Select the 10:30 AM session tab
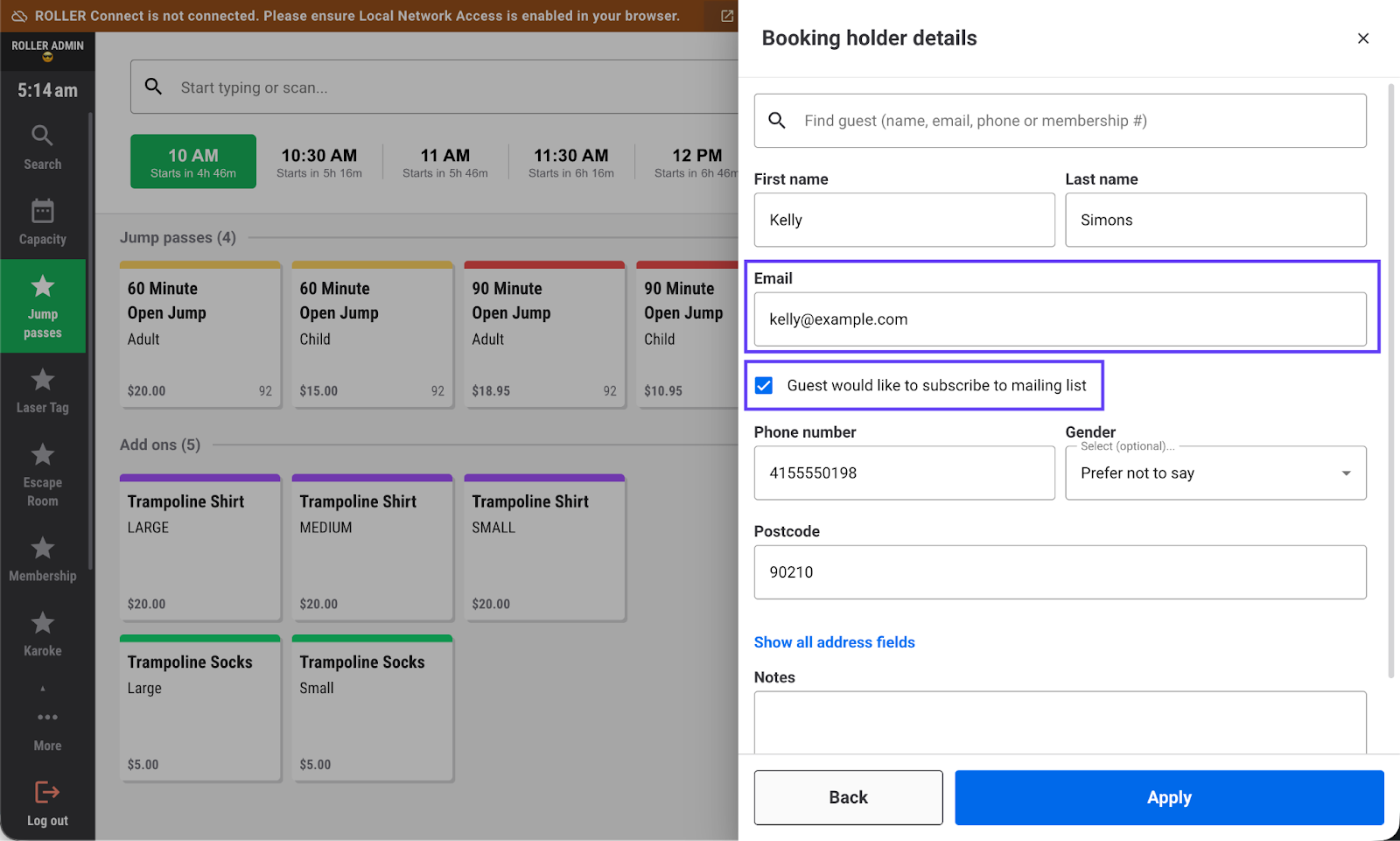Image resolution: width=1400 pixels, height=841 pixels. coord(319,162)
